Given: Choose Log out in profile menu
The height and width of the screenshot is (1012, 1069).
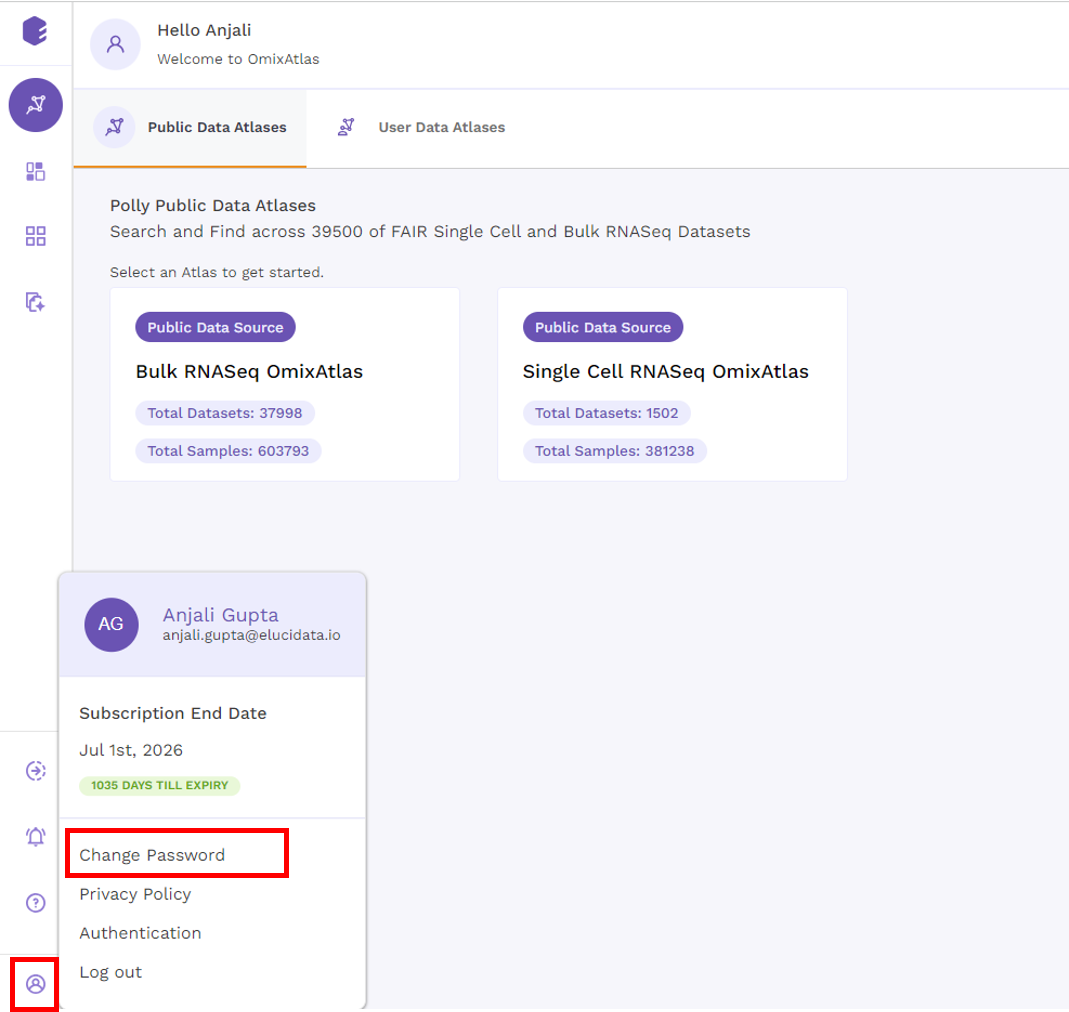Looking at the screenshot, I should [110, 972].
